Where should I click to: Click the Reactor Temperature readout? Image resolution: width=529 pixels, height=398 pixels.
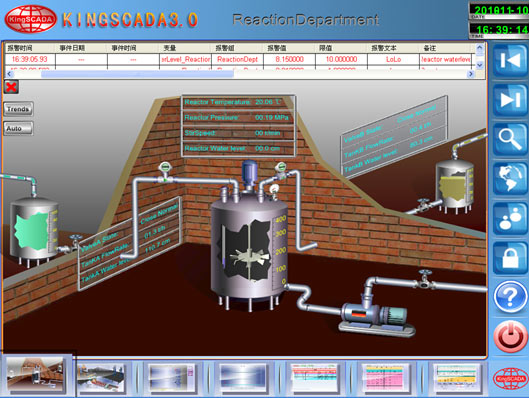tap(238, 102)
